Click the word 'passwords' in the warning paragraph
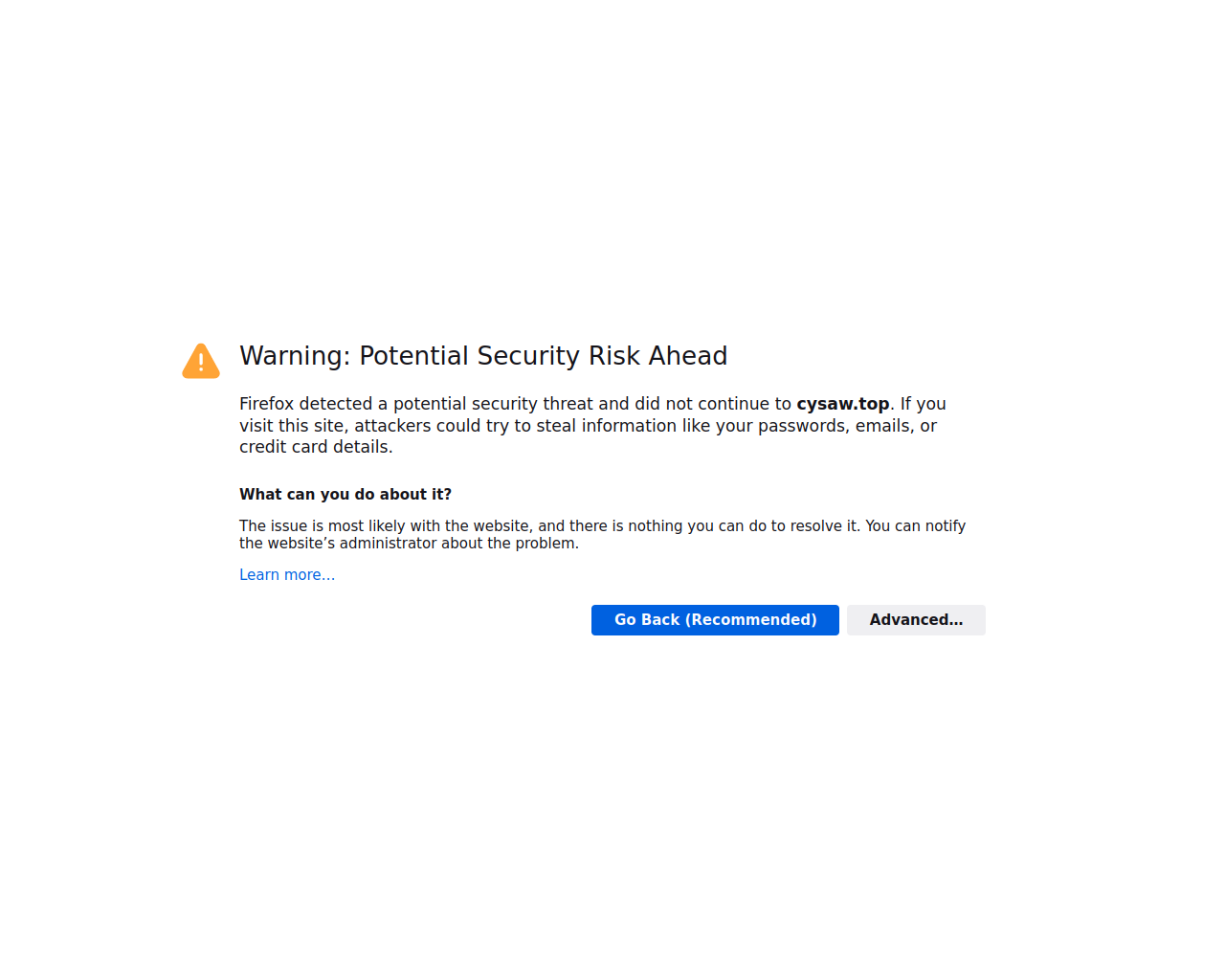This screenshot has height=980, width=1225. click(x=801, y=426)
